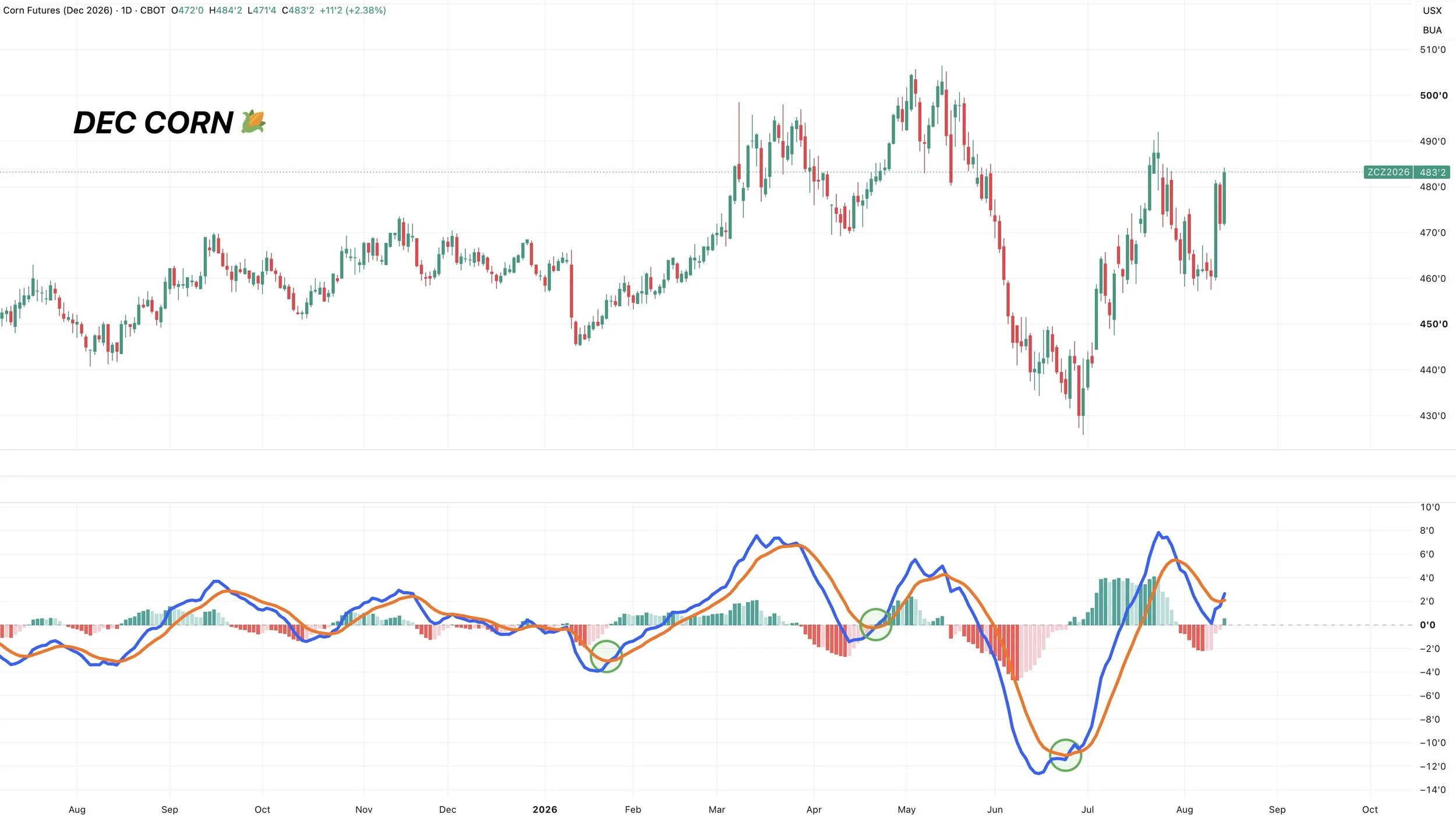Click the 510'0 price axis label

(1432, 50)
